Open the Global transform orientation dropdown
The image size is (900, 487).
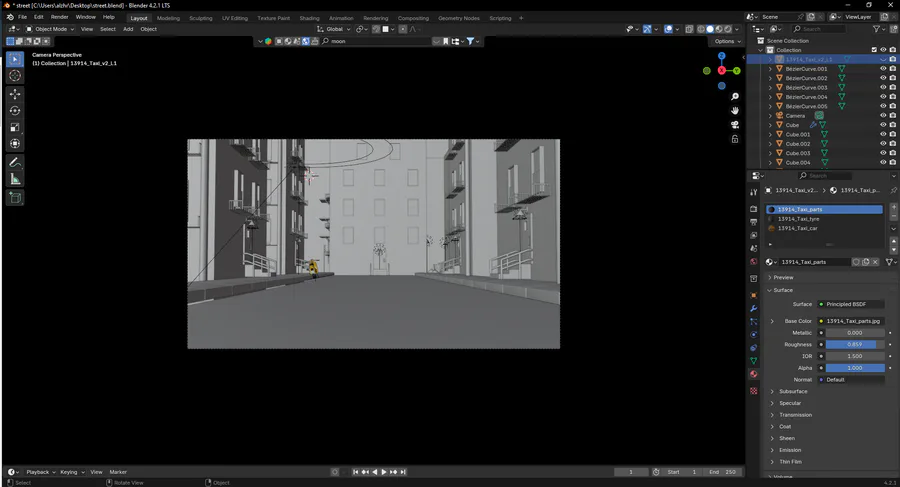(333, 29)
